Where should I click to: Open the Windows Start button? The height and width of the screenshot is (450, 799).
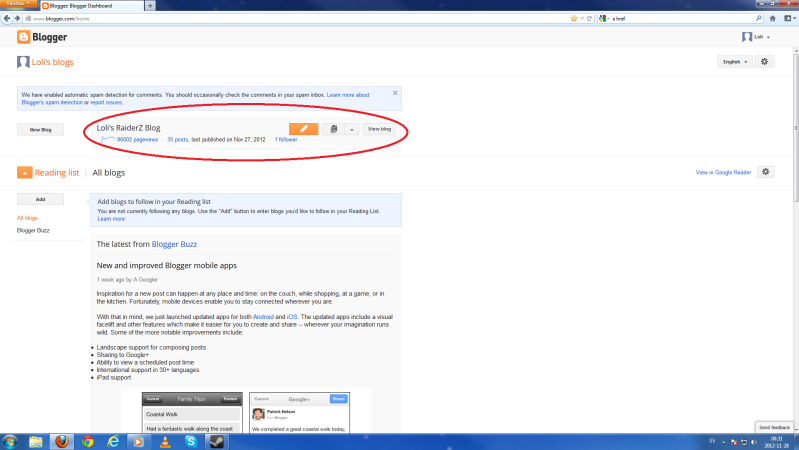point(10,441)
